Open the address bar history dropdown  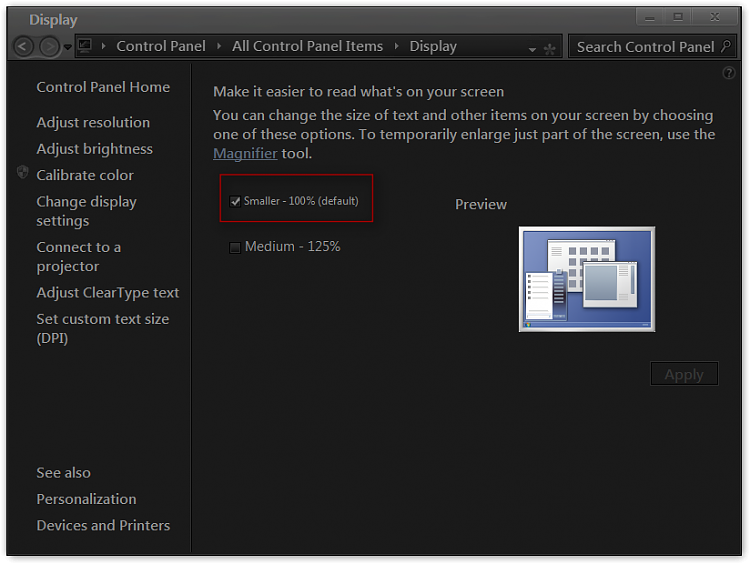pyautogui.click(x=532, y=49)
